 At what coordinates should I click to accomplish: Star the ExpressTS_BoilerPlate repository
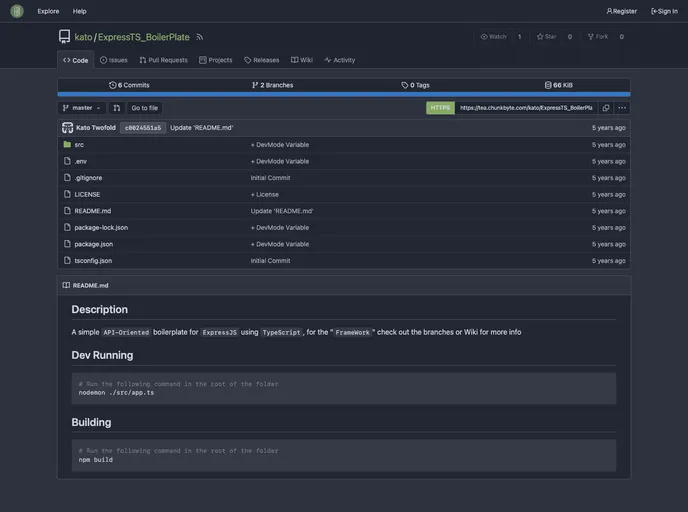point(547,37)
